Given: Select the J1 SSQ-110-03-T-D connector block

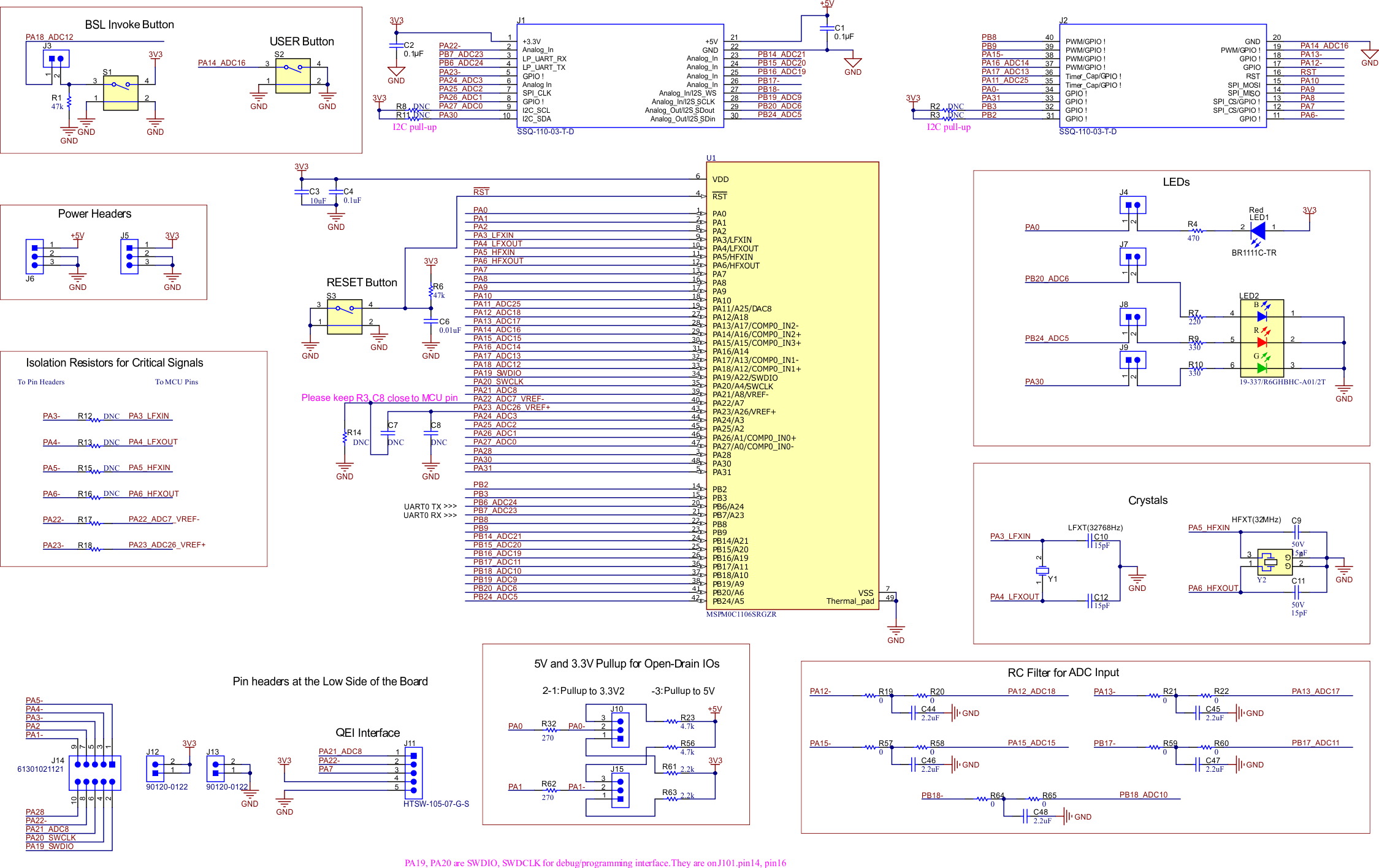Looking at the screenshot, I should [x=619, y=76].
